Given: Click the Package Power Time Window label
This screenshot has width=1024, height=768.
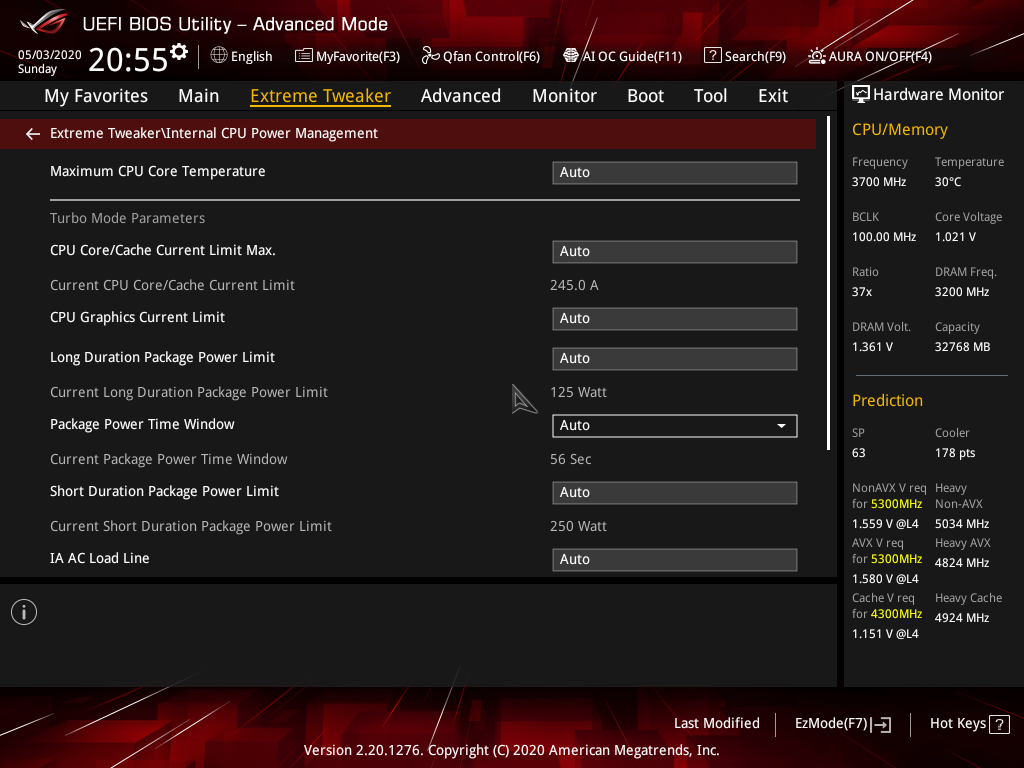Looking at the screenshot, I should pos(142,424).
